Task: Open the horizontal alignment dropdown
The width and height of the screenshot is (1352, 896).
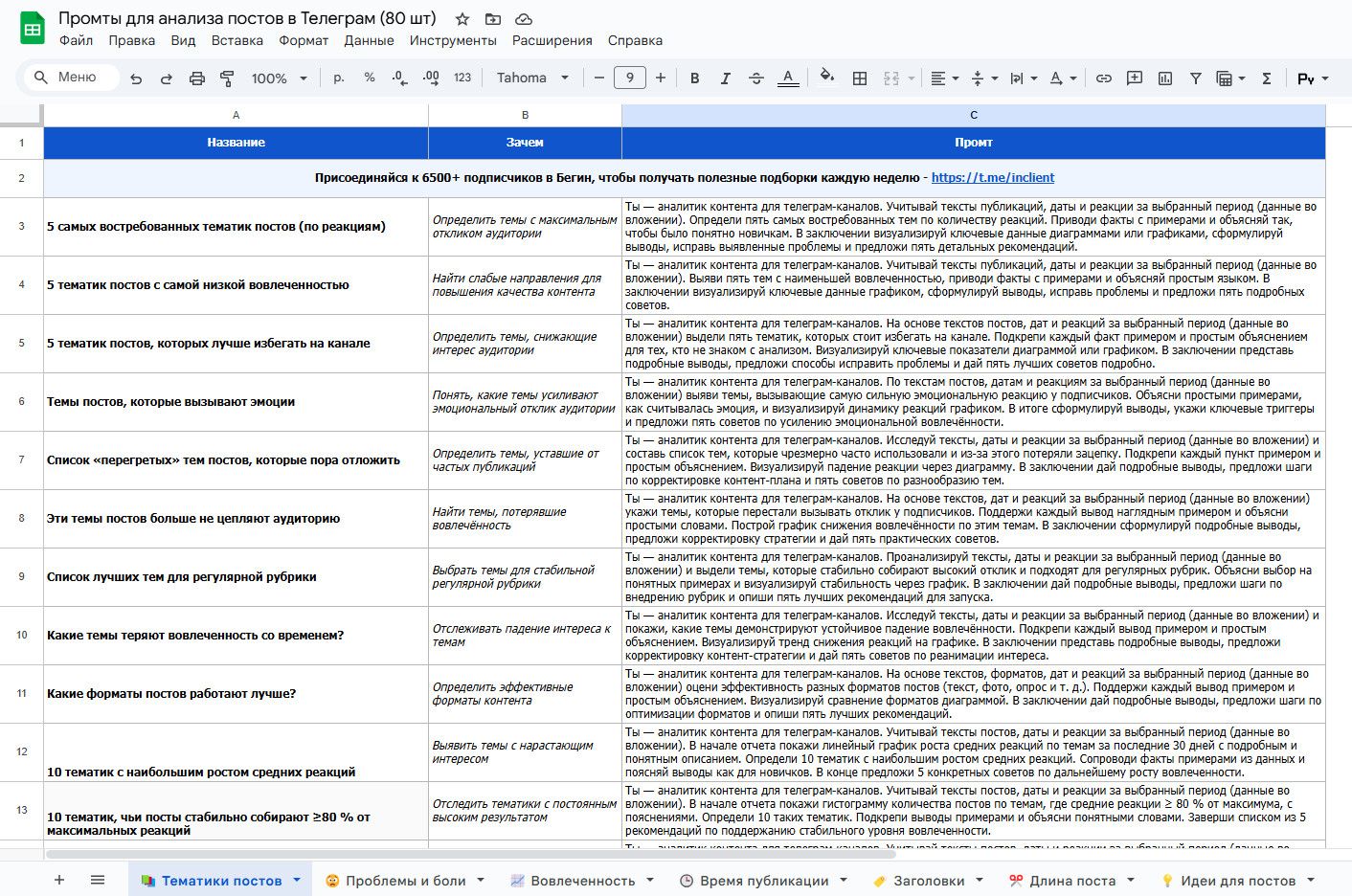Action: coord(943,78)
